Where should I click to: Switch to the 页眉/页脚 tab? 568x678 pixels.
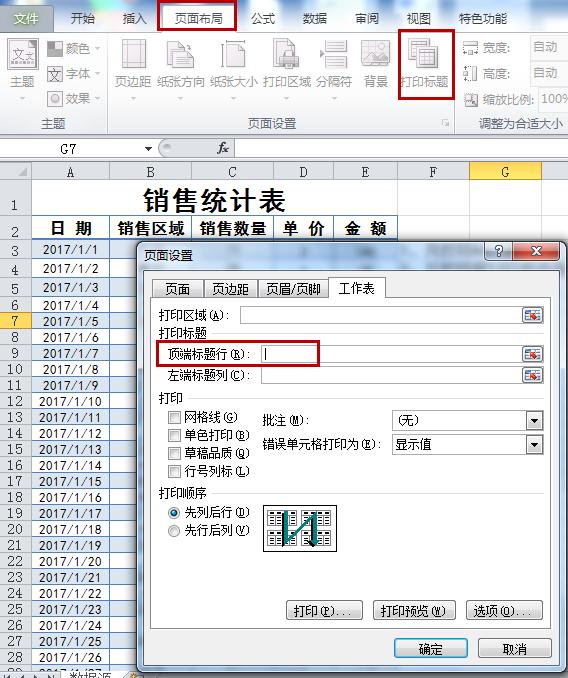tap(293, 289)
